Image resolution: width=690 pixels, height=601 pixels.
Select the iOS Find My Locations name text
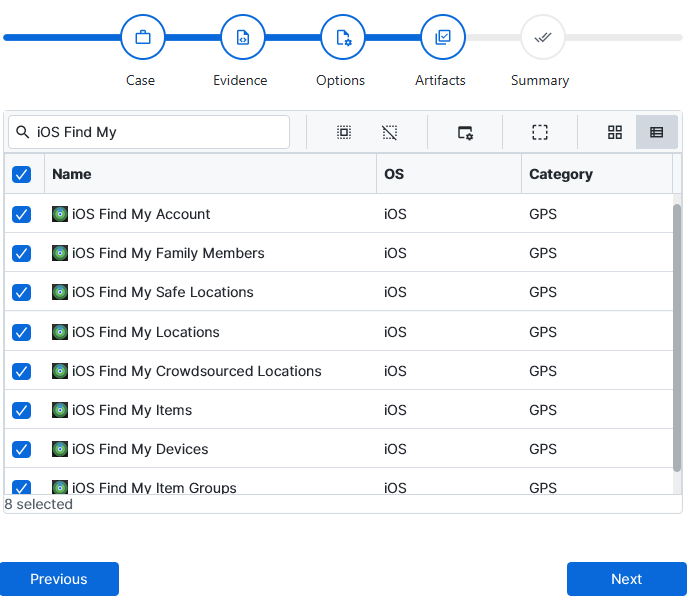(146, 332)
